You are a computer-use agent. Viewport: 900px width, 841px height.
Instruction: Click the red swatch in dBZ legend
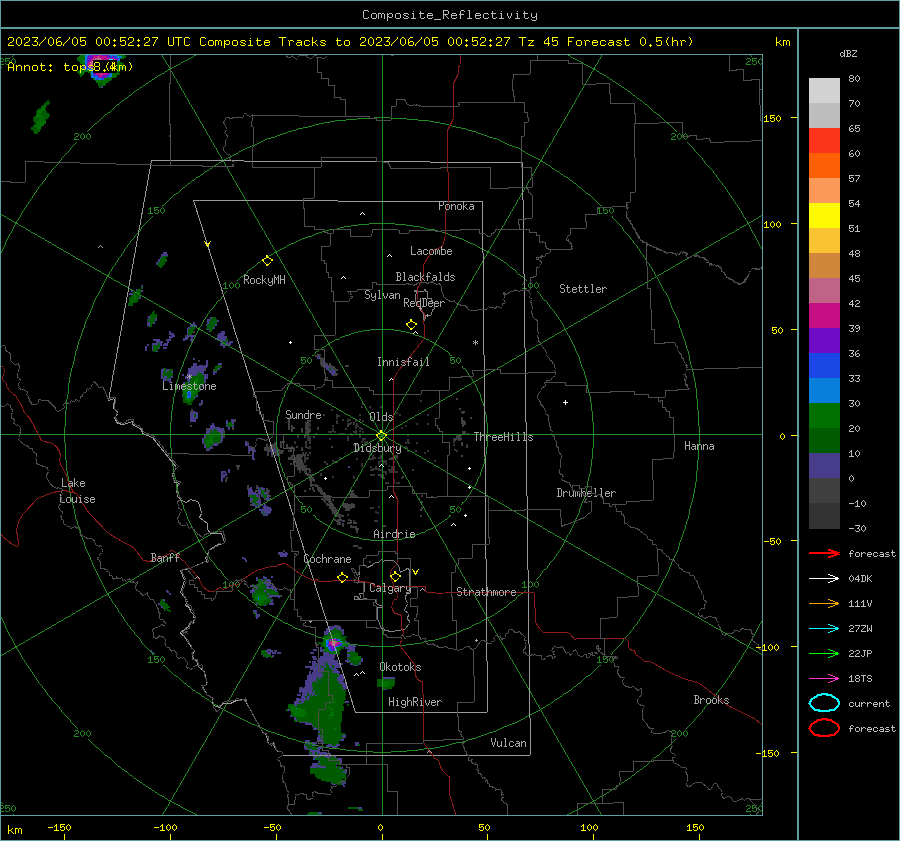pyautogui.click(x=824, y=141)
